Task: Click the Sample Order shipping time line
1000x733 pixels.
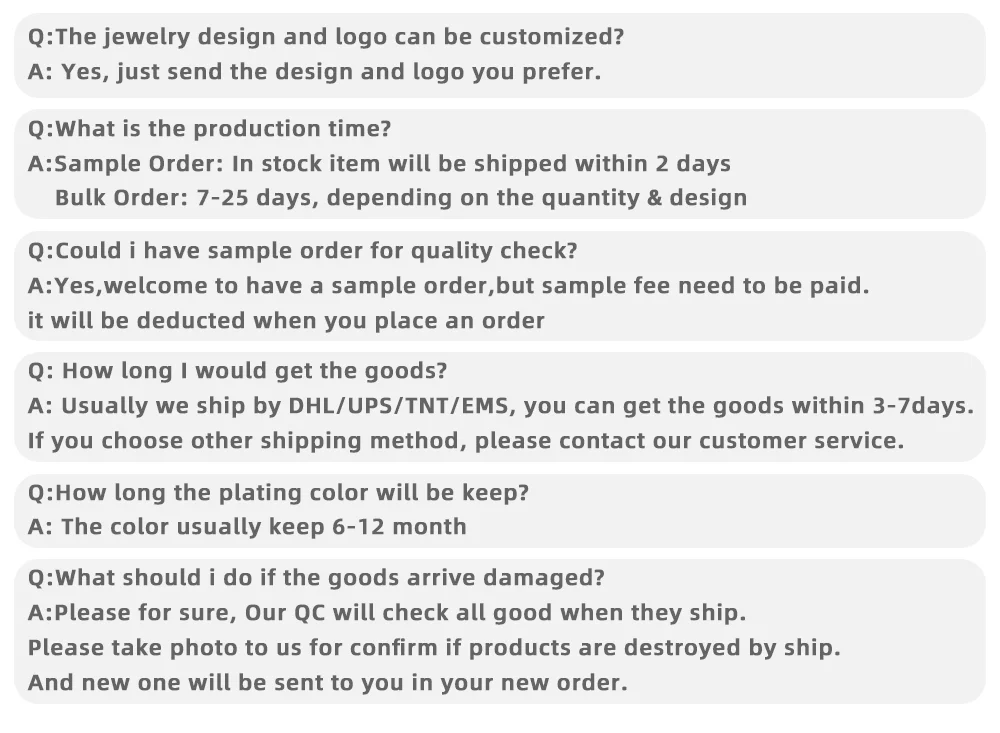Action: (379, 163)
